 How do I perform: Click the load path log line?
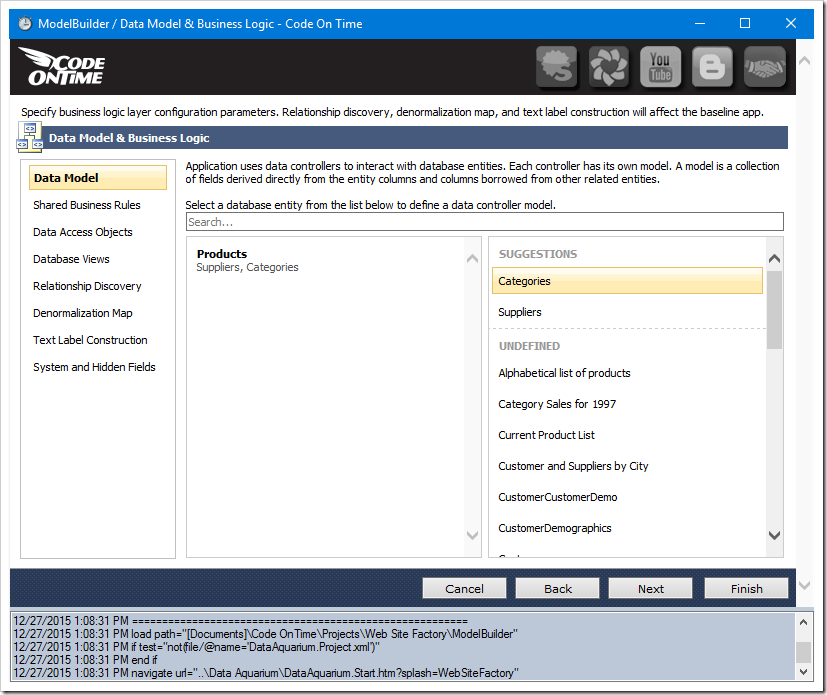265,634
